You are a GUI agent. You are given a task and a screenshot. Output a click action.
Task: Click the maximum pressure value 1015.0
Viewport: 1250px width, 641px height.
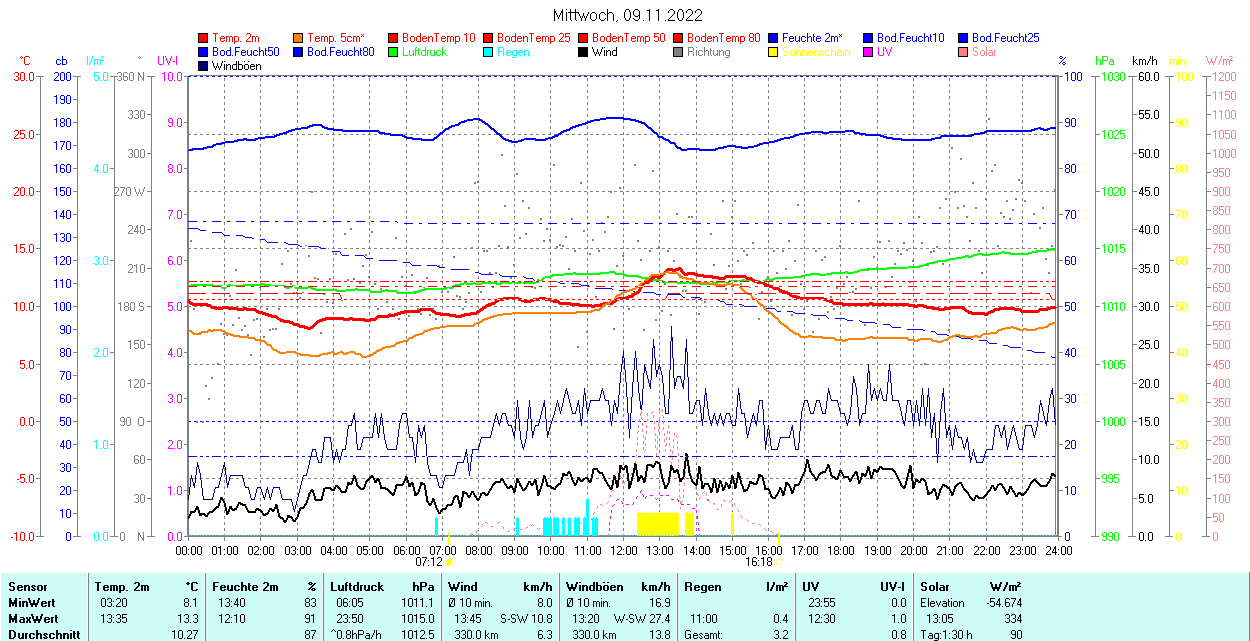[419, 619]
